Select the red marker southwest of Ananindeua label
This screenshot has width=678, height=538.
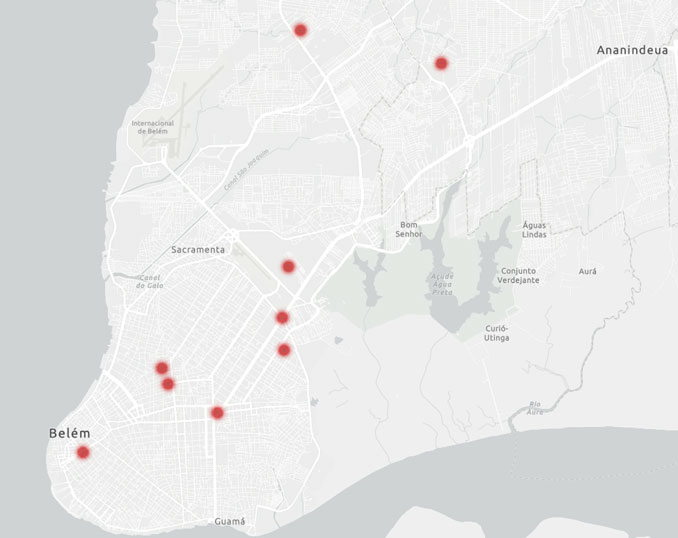pyautogui.click(x=441, y=63)
